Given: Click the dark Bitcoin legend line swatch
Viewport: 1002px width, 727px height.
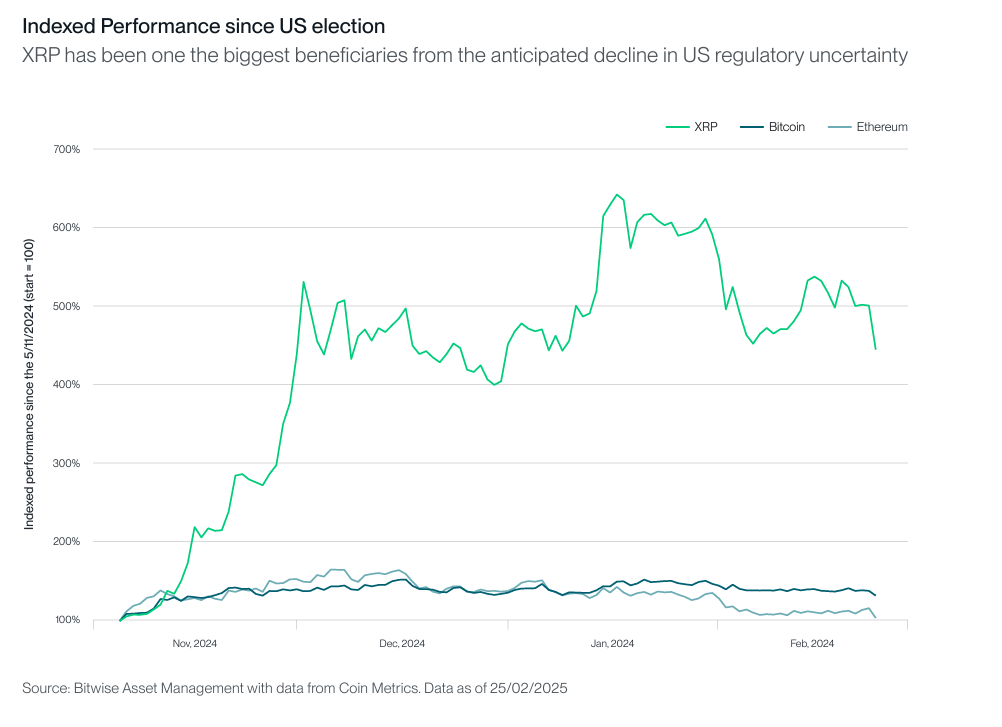Looking at the screenshot, I should pos(751,127).
